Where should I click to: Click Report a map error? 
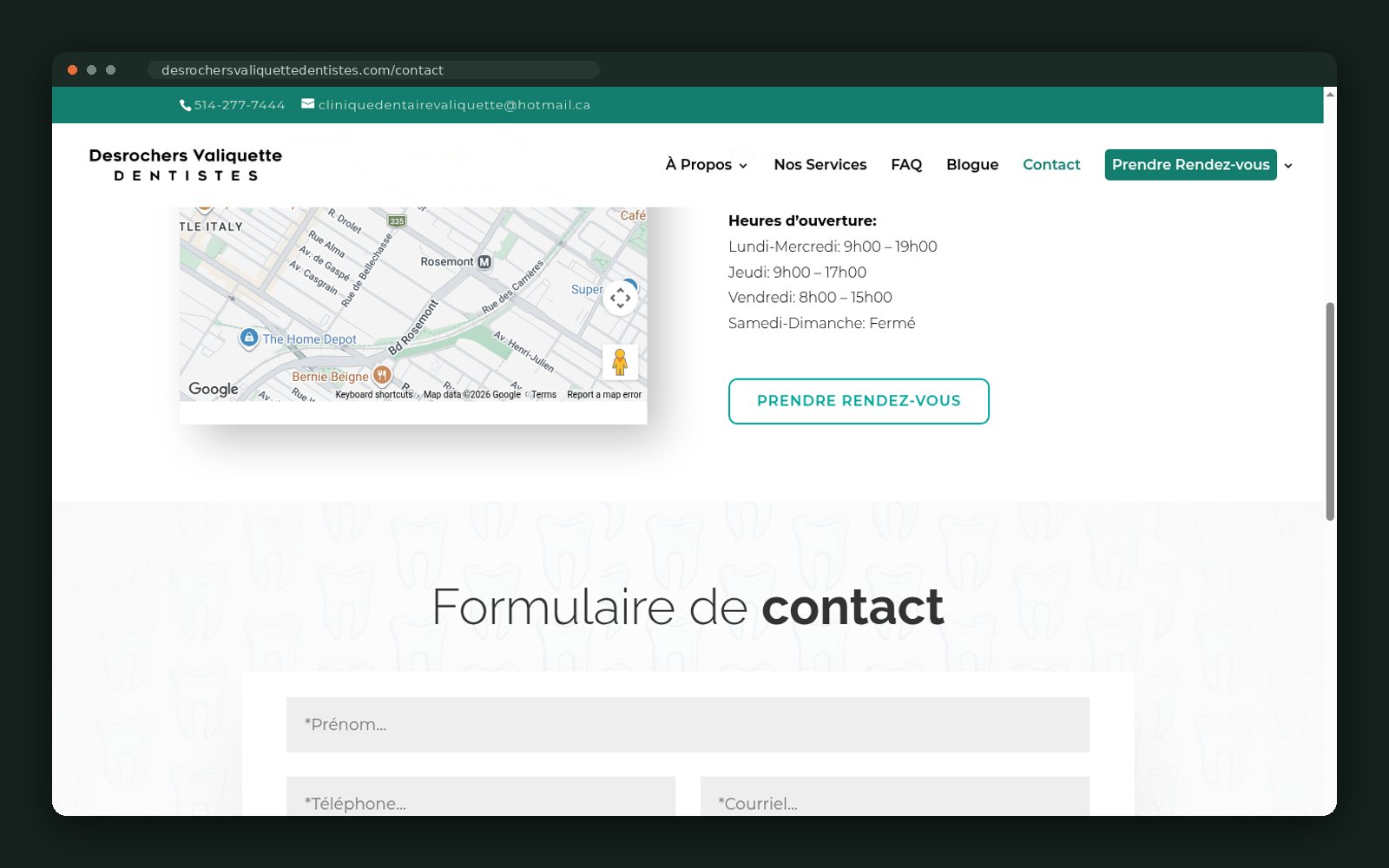604,395
